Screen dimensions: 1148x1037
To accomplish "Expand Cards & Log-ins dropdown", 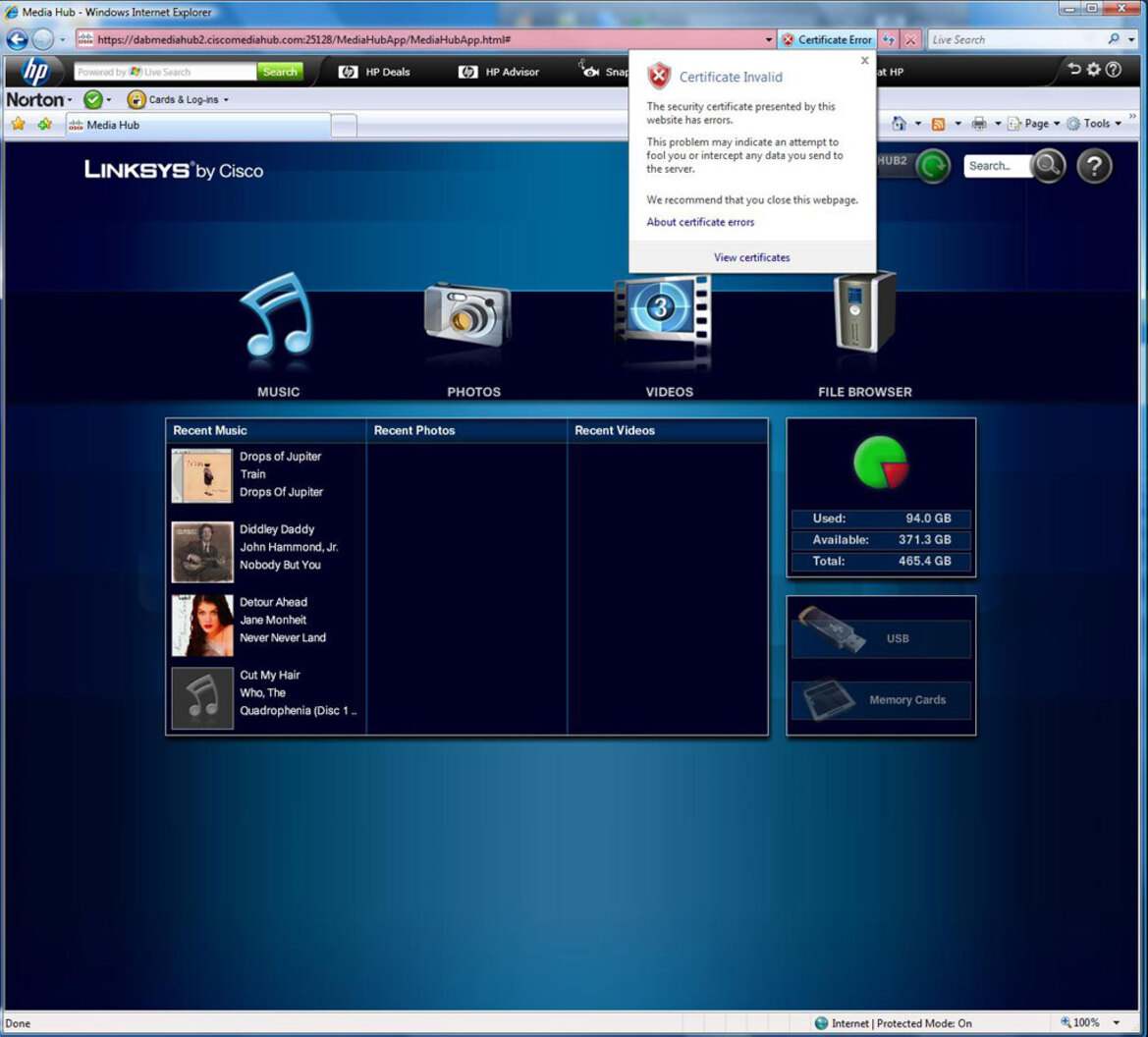I will 226,100.
